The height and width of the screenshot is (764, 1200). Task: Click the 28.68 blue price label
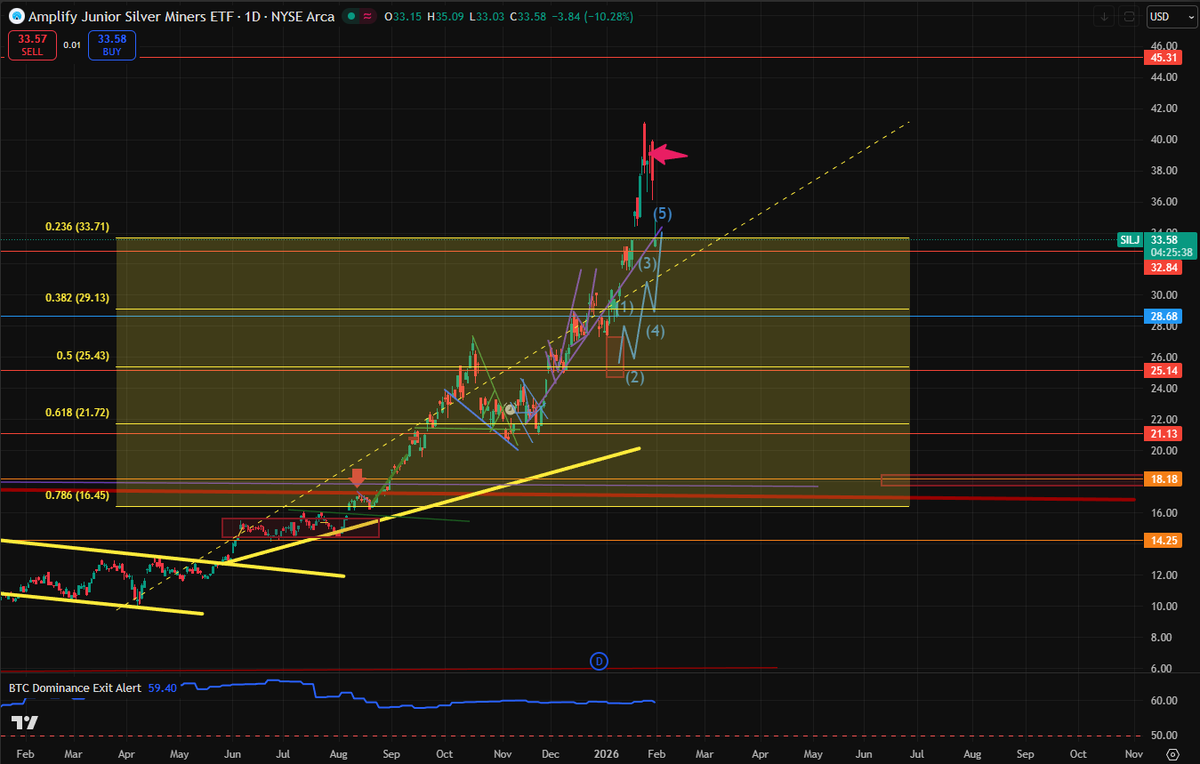click(x=1163, y=317)
